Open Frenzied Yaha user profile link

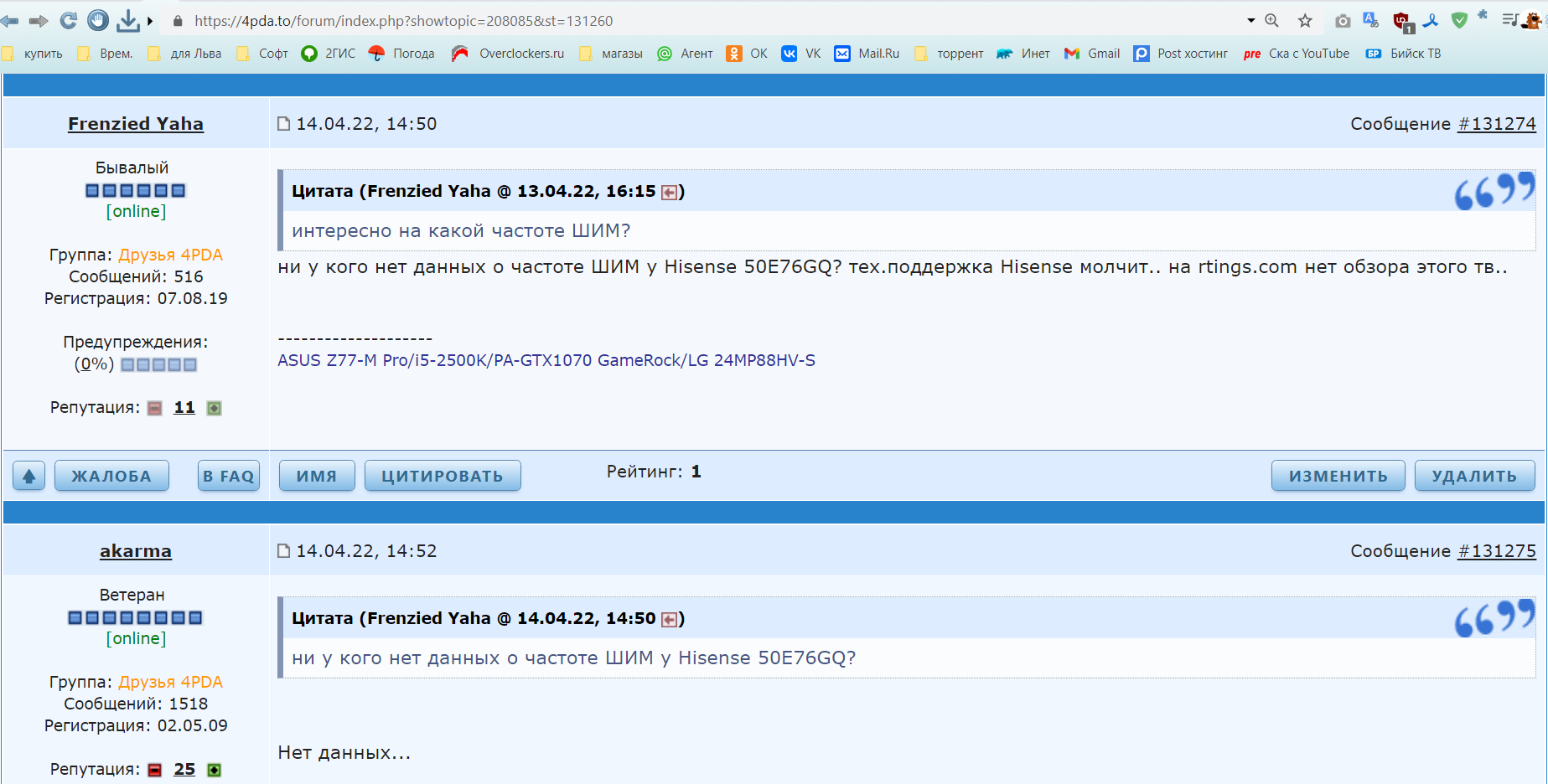click(136, 124)
